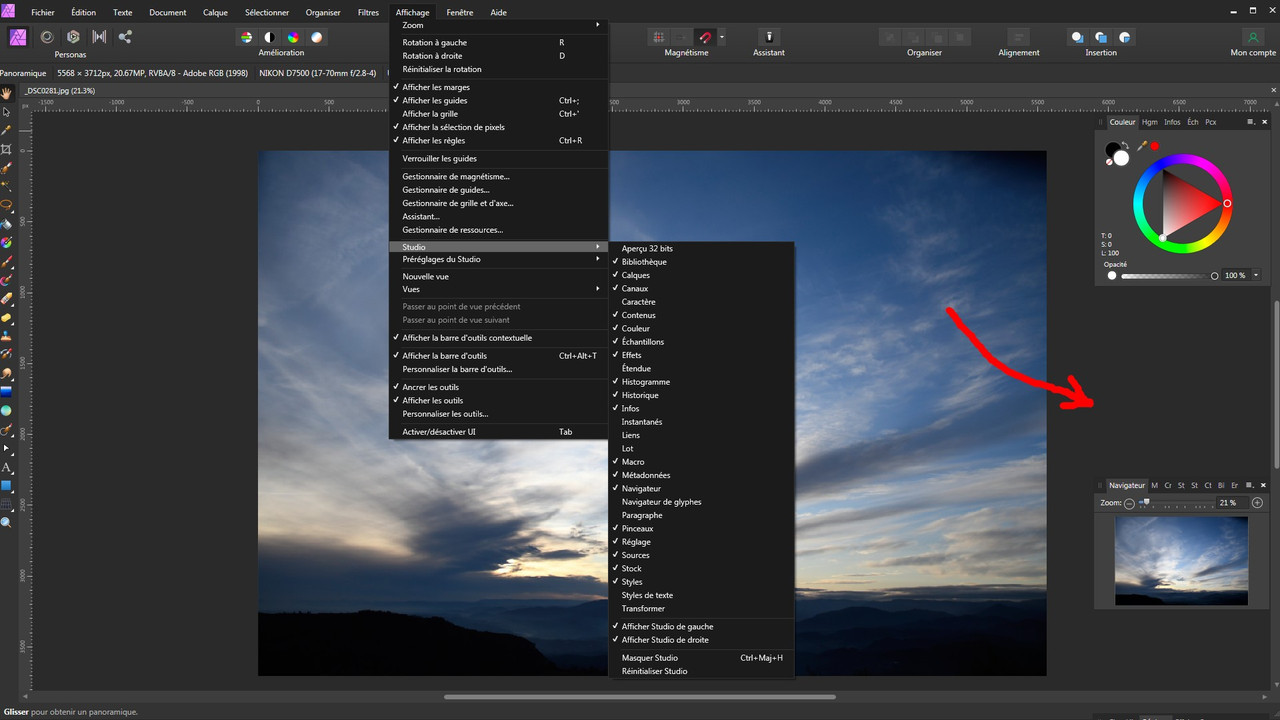Select the Crop tool

tap(7, 148)
